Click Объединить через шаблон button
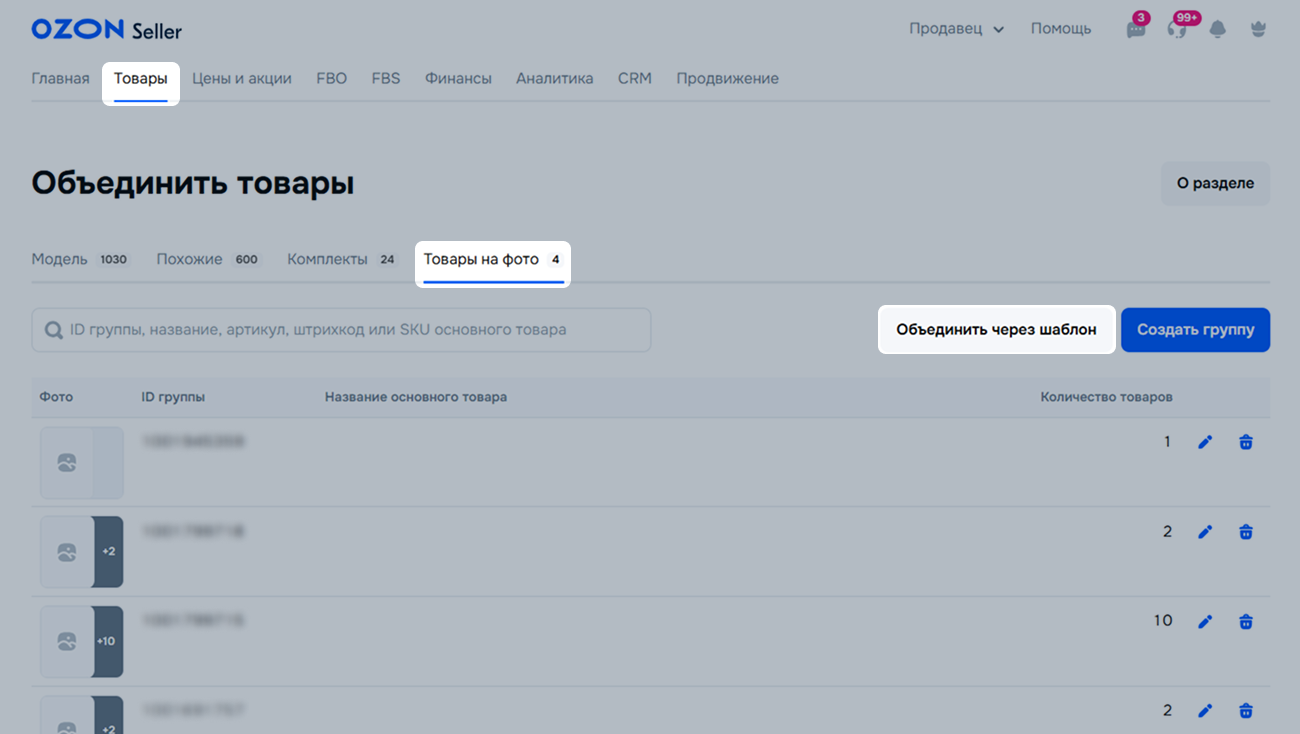 pos(996,330)
